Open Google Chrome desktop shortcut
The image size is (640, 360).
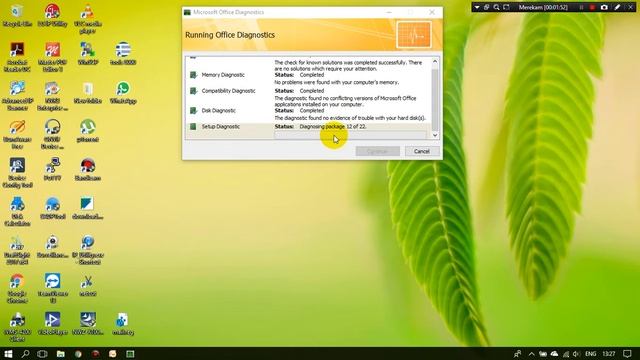pos(17,289)
